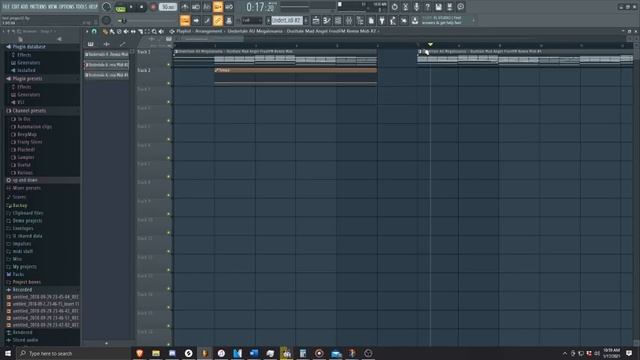Open the piano roll via toolbar icon
The image size is (640, 360).
(327, 20)
